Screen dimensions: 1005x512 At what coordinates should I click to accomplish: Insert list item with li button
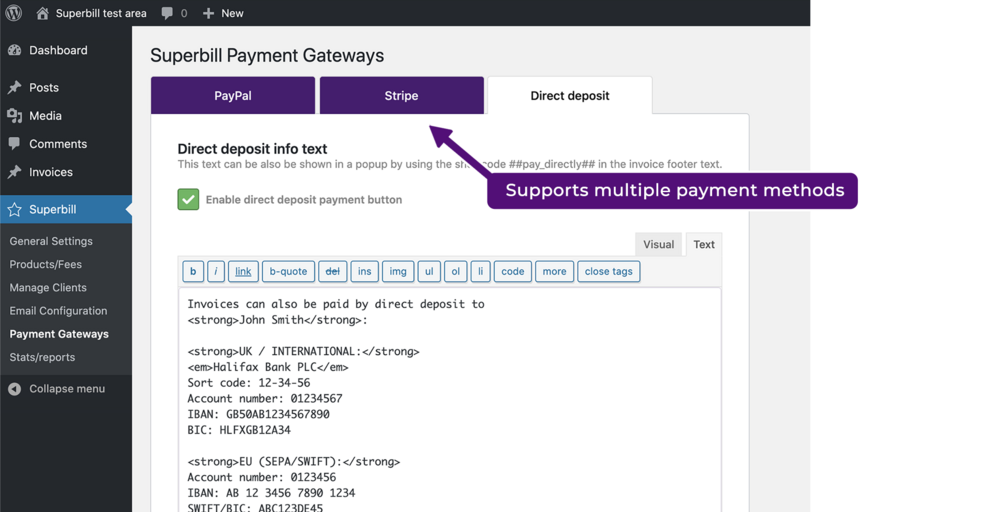click(481, 271)
